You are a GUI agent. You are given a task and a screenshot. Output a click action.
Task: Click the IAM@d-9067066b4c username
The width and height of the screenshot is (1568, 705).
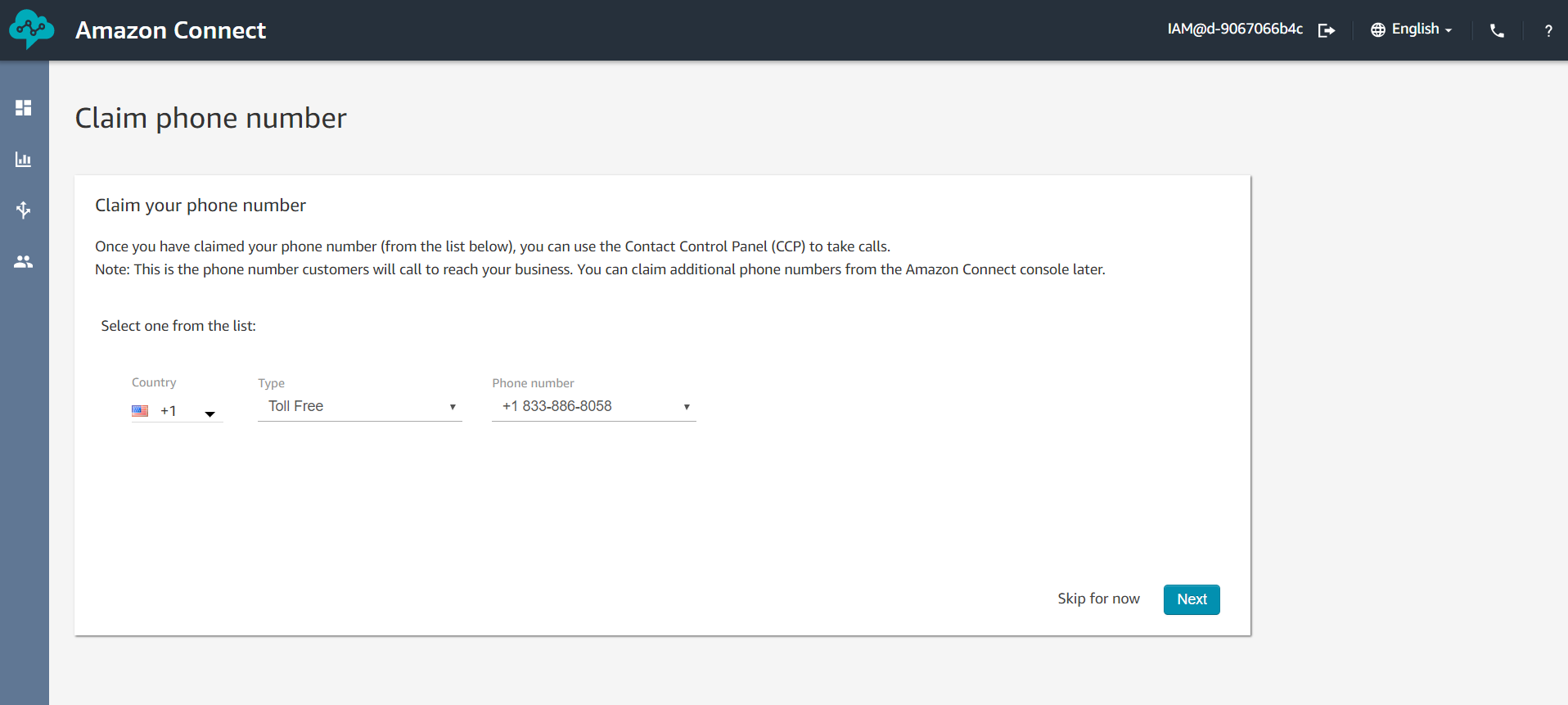click(x=1235, y=29)
